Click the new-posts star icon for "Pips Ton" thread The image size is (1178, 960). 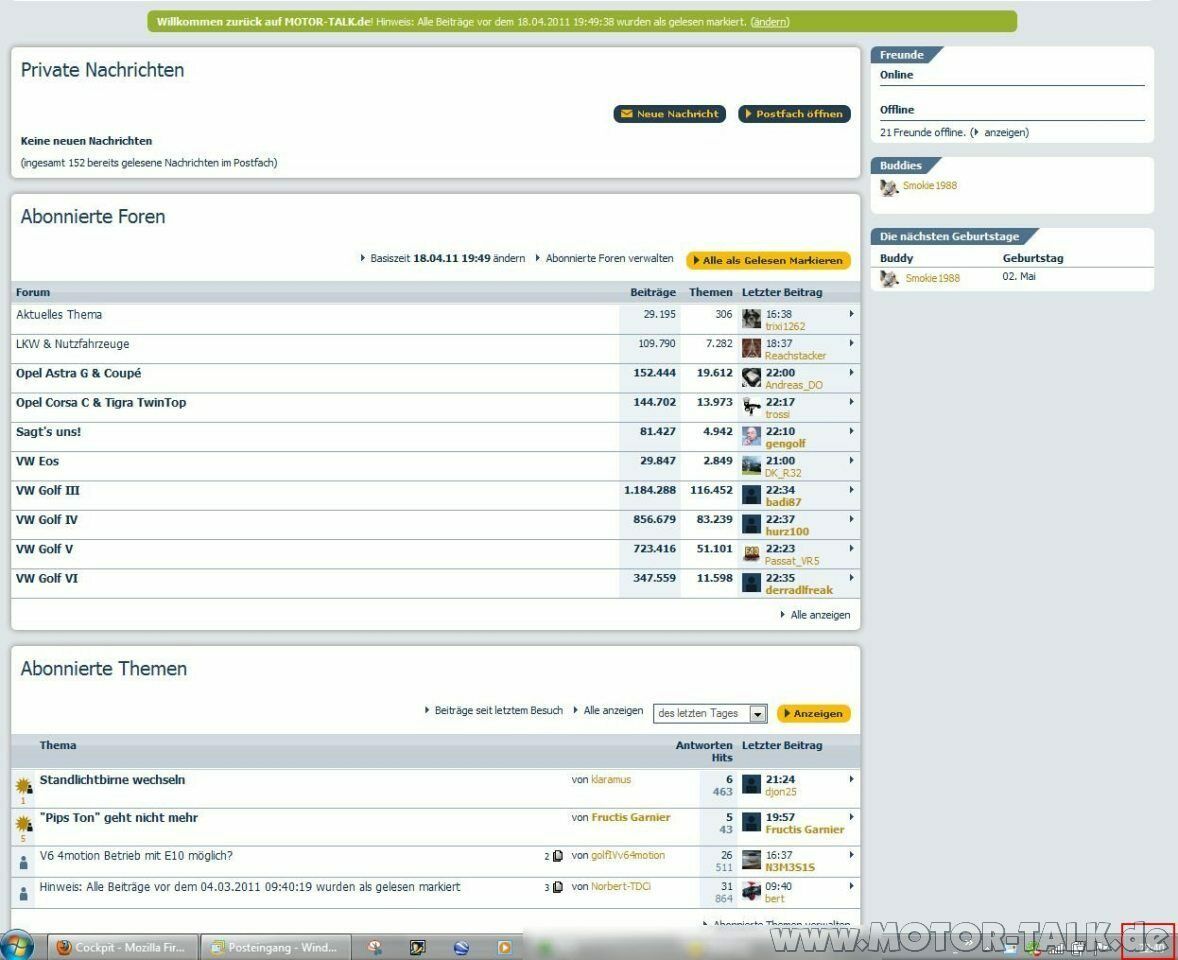click(23, 824)
